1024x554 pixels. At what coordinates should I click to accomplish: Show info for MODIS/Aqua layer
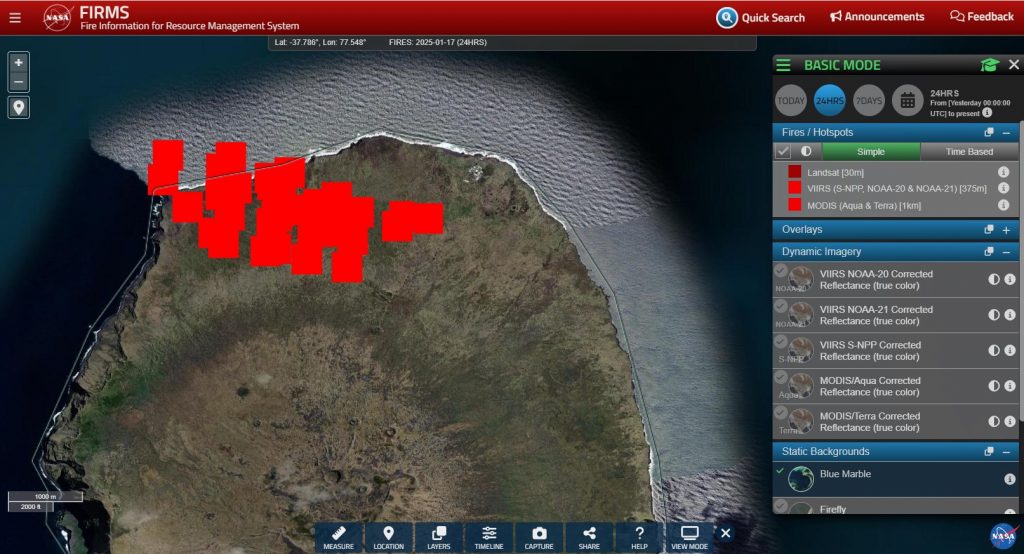click(1010, 385)
